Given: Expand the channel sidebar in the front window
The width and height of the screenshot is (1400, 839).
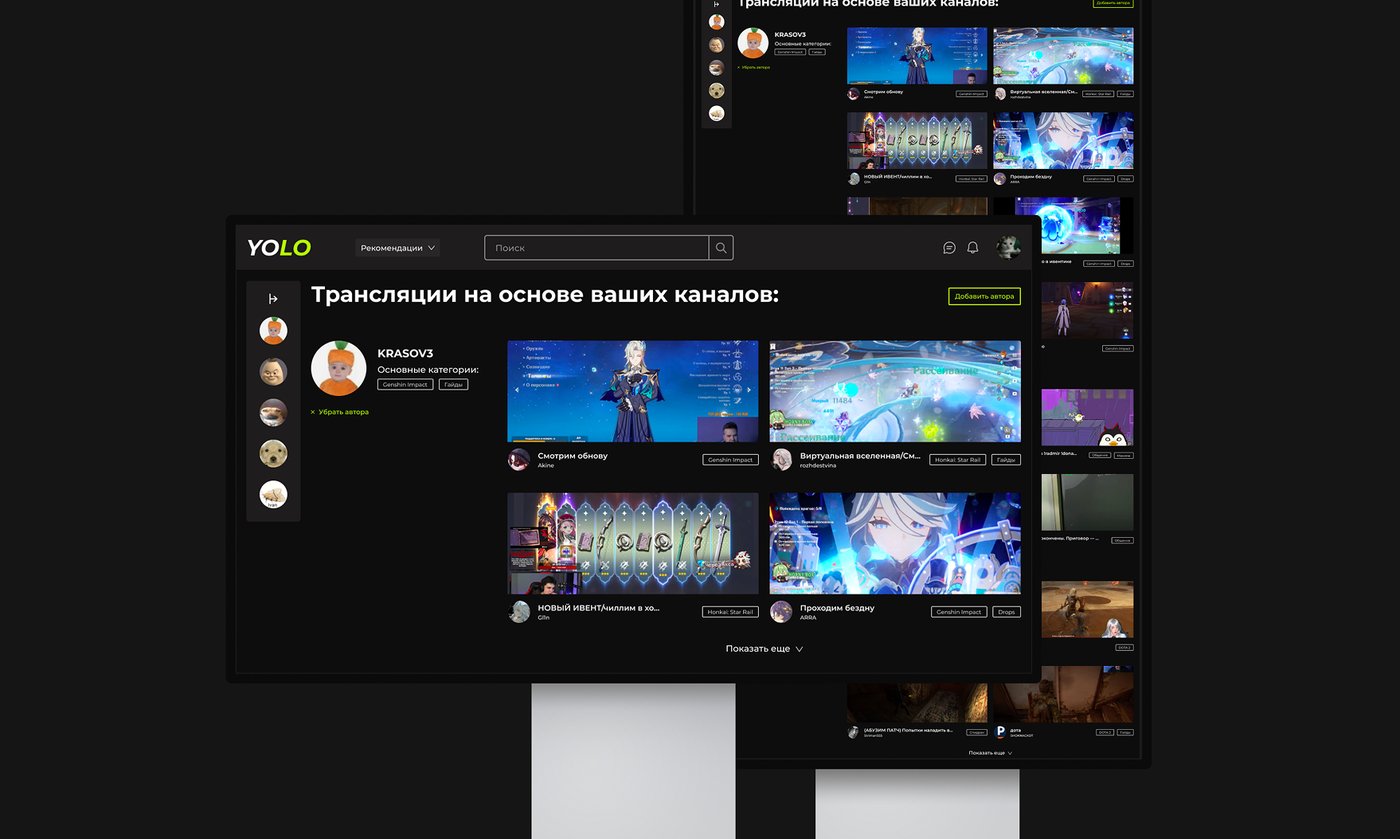Looking at the screenshot, I should (273, 299).
